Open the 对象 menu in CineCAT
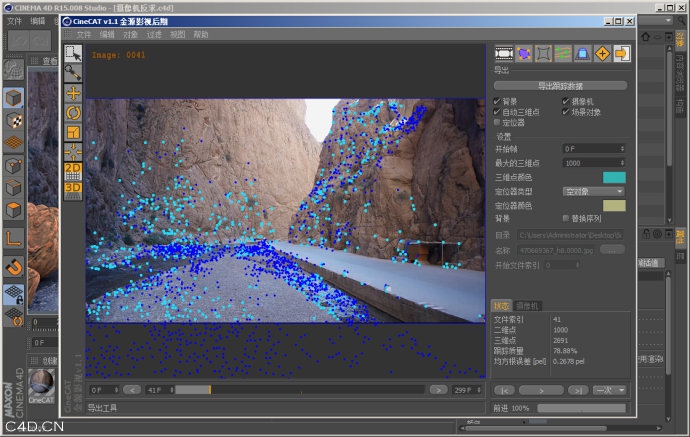 pos(131,35)
